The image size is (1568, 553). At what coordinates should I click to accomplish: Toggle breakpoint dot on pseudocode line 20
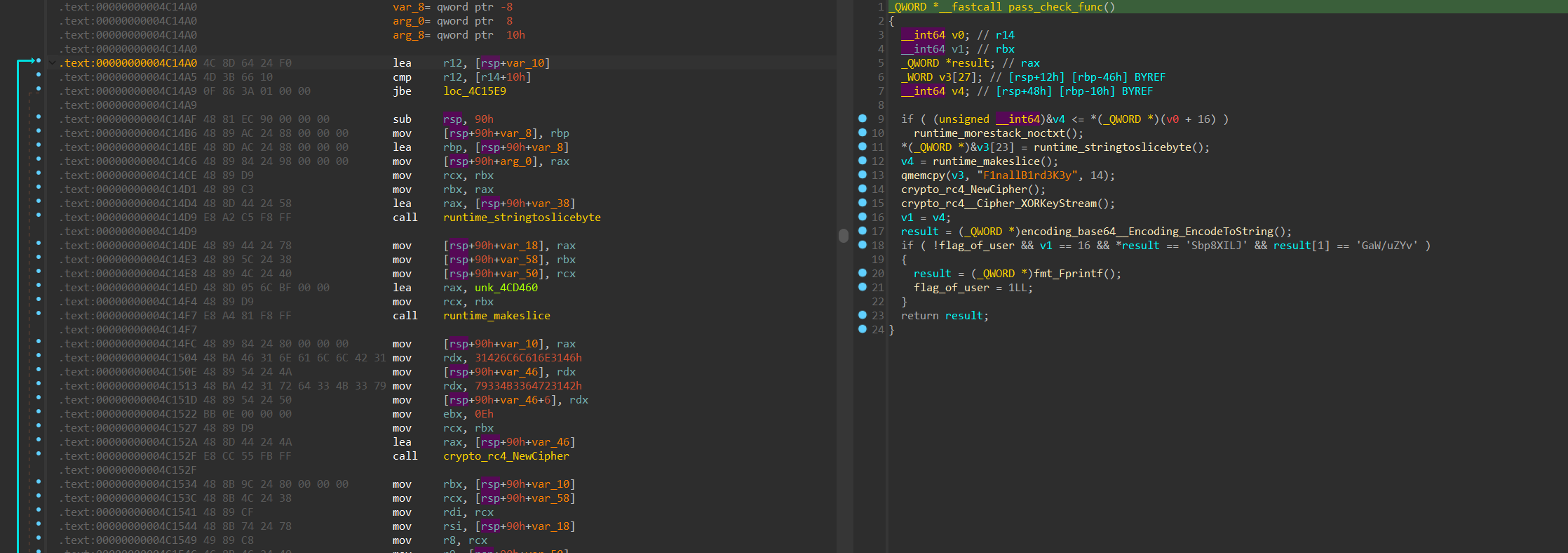pyautogui.click(x=863, y=273)
